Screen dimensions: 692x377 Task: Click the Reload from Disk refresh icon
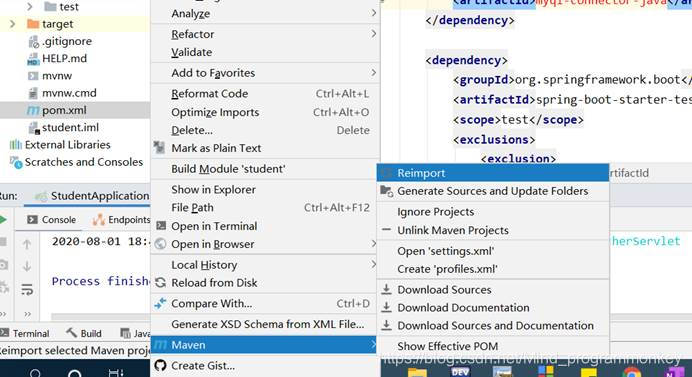click(161, 283)
